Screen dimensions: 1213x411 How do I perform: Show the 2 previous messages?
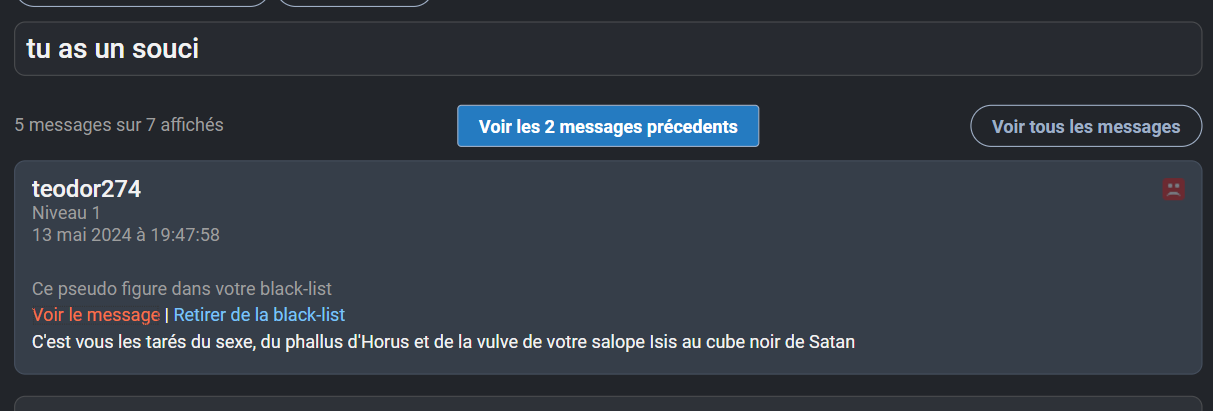[x=608, y=126]
